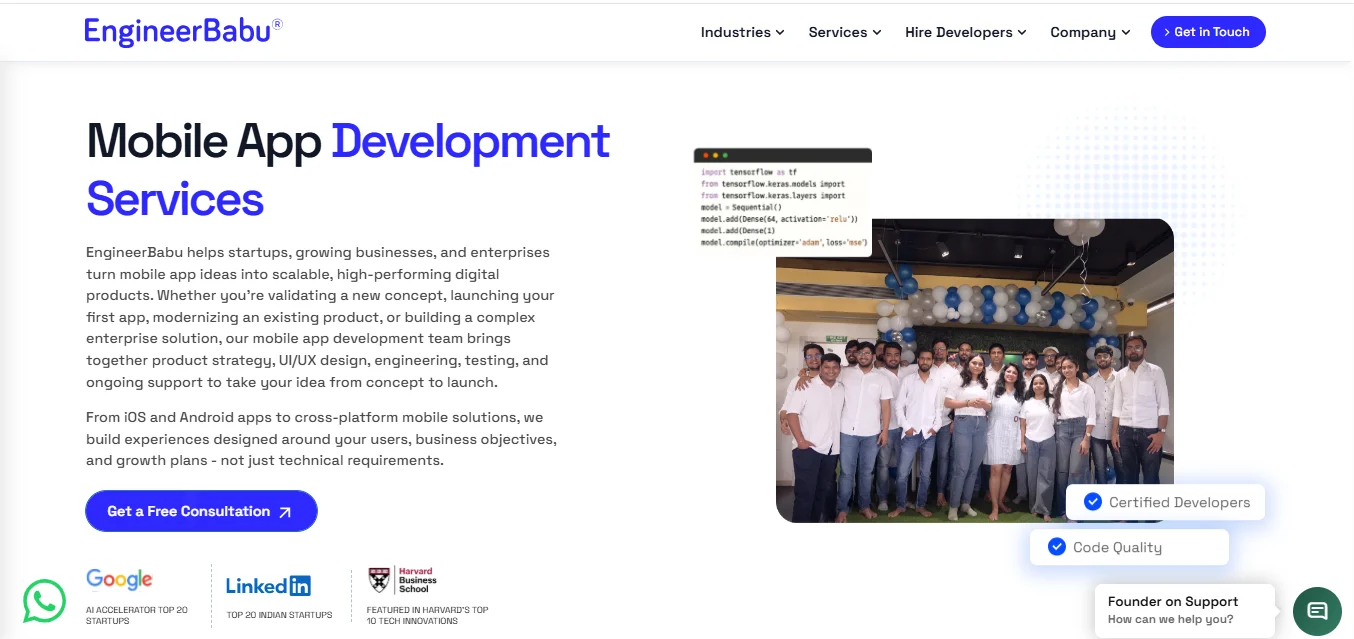Click Get a Free Consultation button
Screen dimensions: 1354x639
tap(201, 511)
